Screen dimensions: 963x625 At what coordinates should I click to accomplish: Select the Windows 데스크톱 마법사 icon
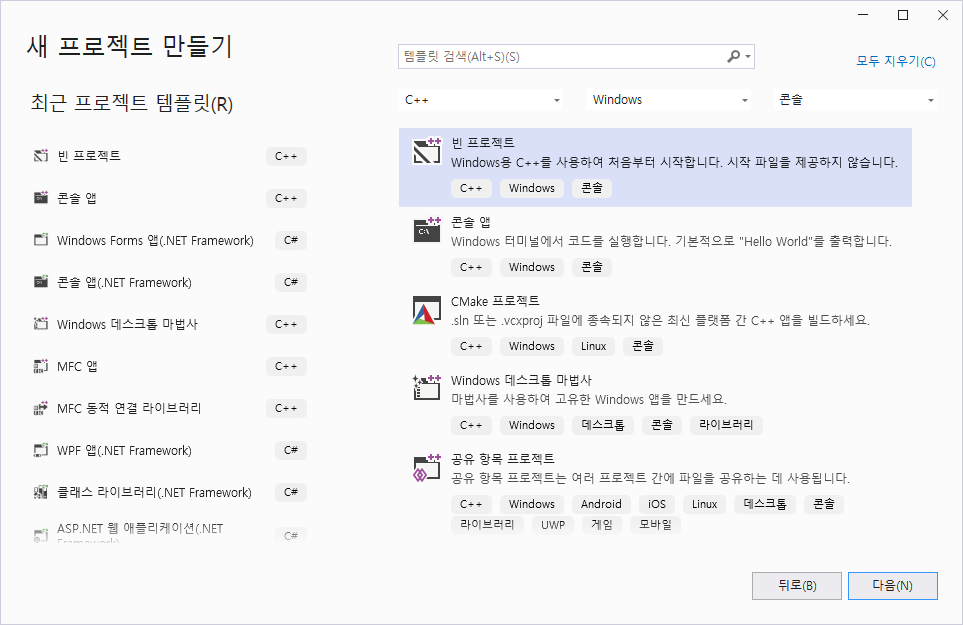point(427,387)
